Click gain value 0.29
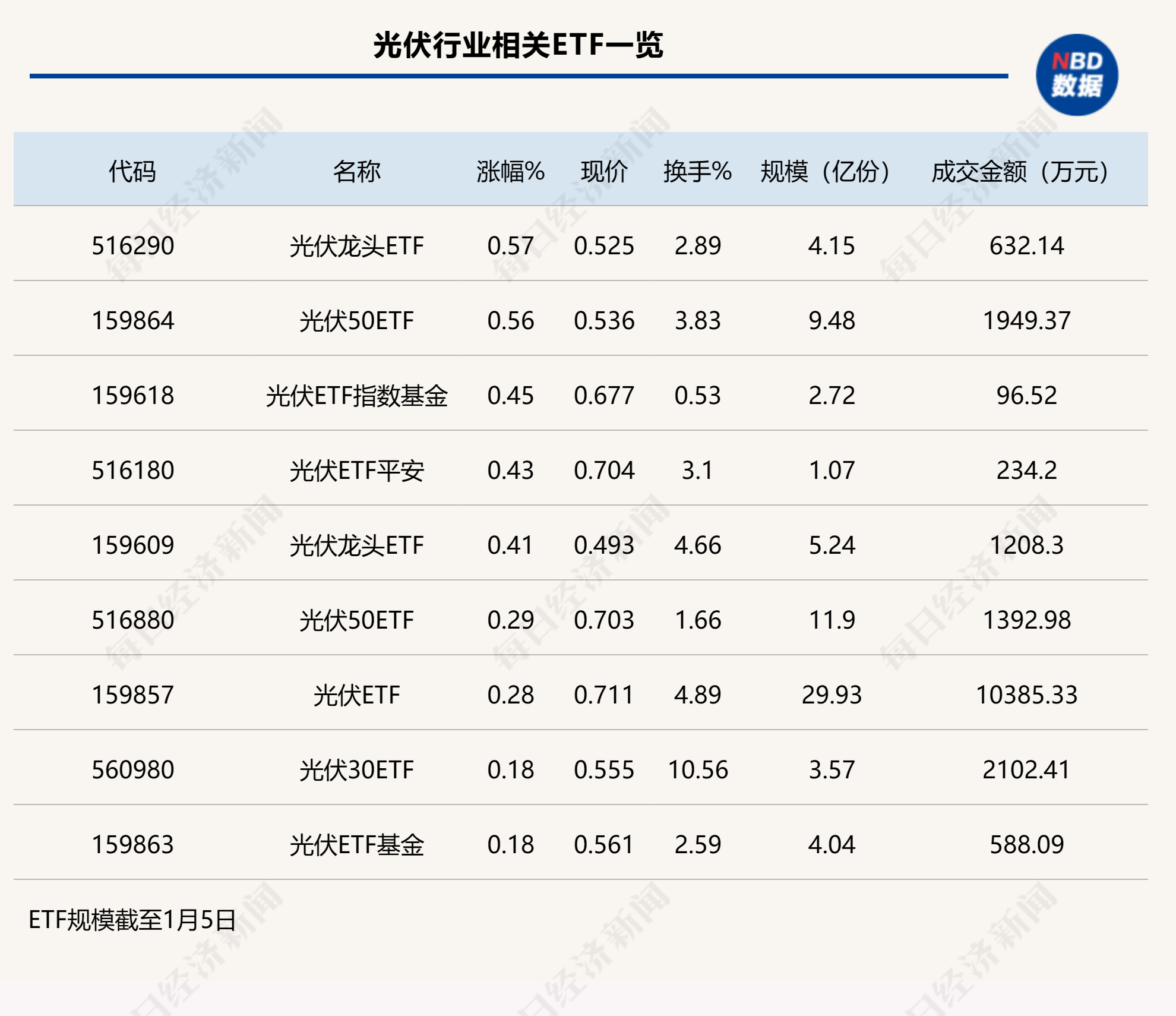Image resolution: width=1176 pixels, height=1016 pixels. coord(510,620)
